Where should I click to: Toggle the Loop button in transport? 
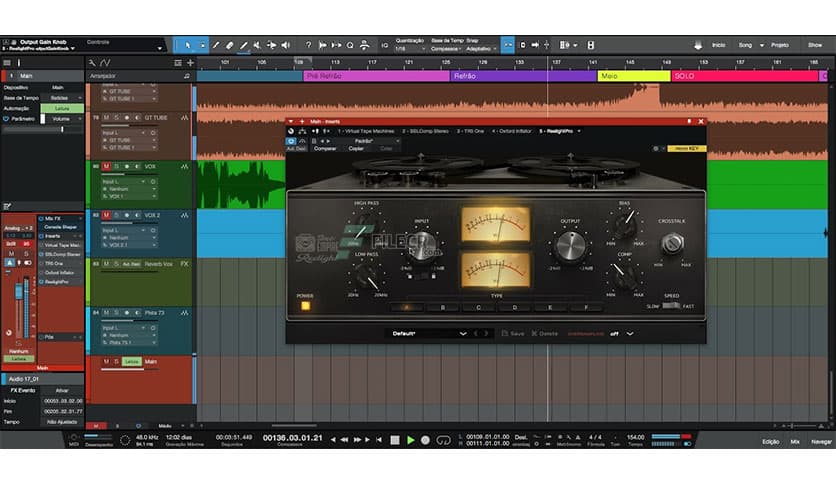coord(443,440)
